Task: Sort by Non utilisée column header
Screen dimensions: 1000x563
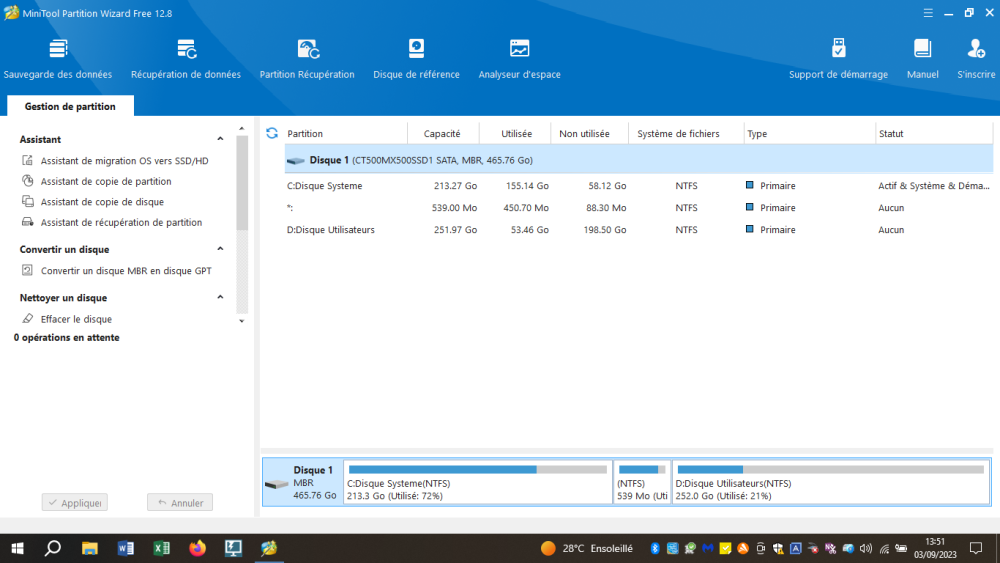Action: click(x=589, y=133)
